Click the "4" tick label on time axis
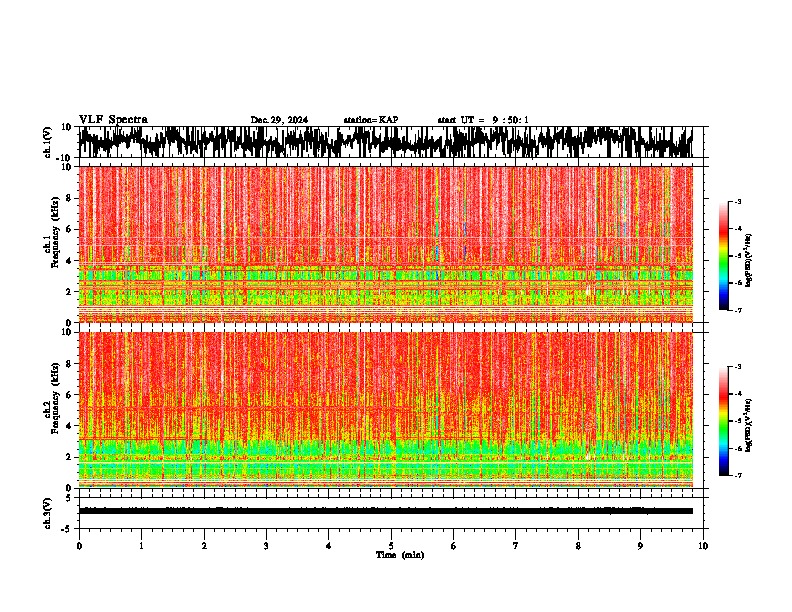The height and width of the screenshot is (612, 792). (329, 546)
